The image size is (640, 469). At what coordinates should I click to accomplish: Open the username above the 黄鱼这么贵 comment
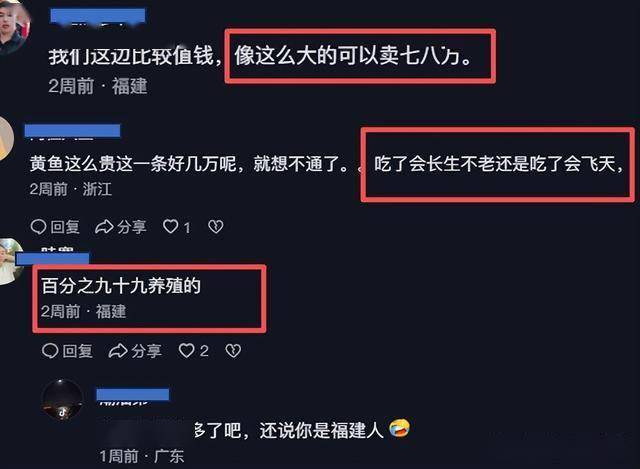73,131
